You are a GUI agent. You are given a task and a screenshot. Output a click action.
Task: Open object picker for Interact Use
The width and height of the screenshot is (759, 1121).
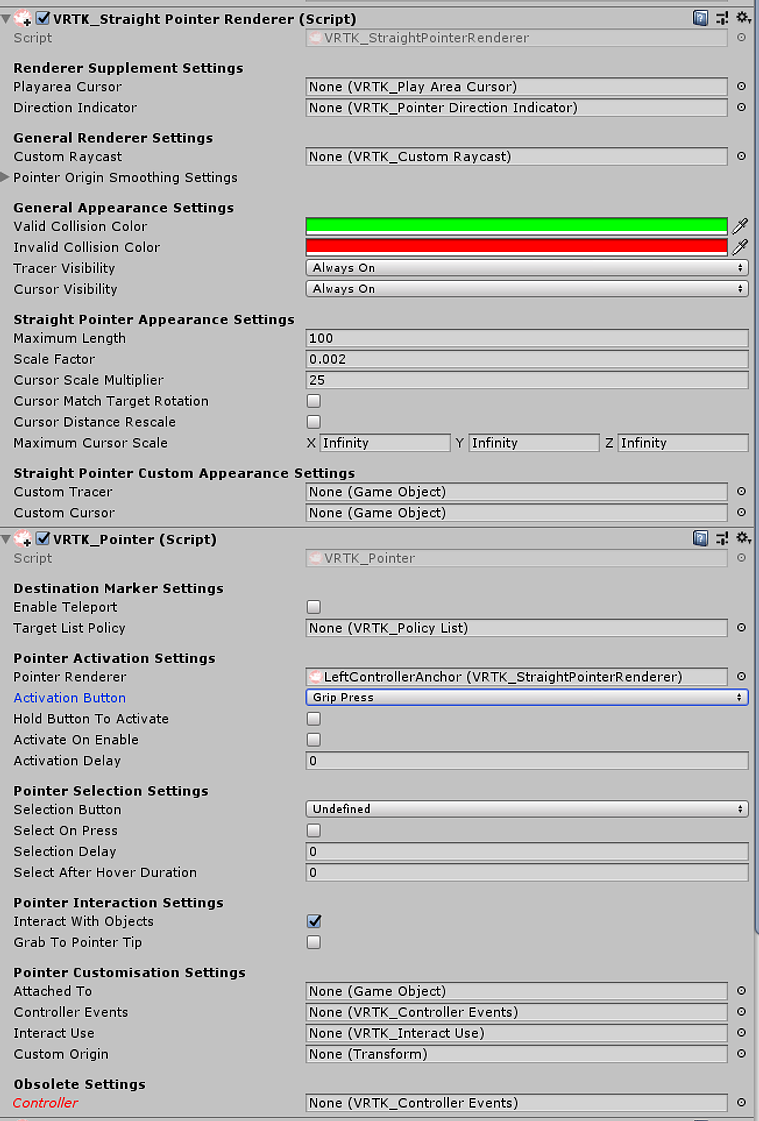(741, 1032)
